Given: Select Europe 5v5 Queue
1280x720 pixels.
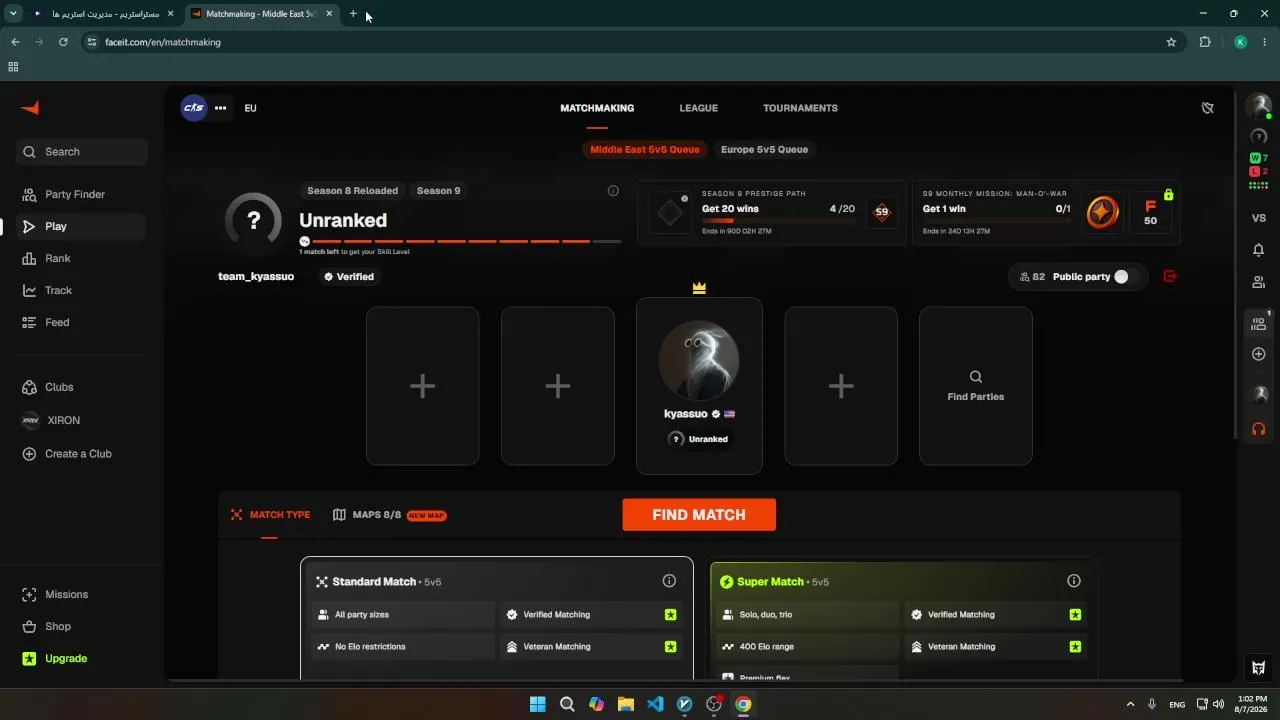Looking at the screenshot, I should pos(764,149).
